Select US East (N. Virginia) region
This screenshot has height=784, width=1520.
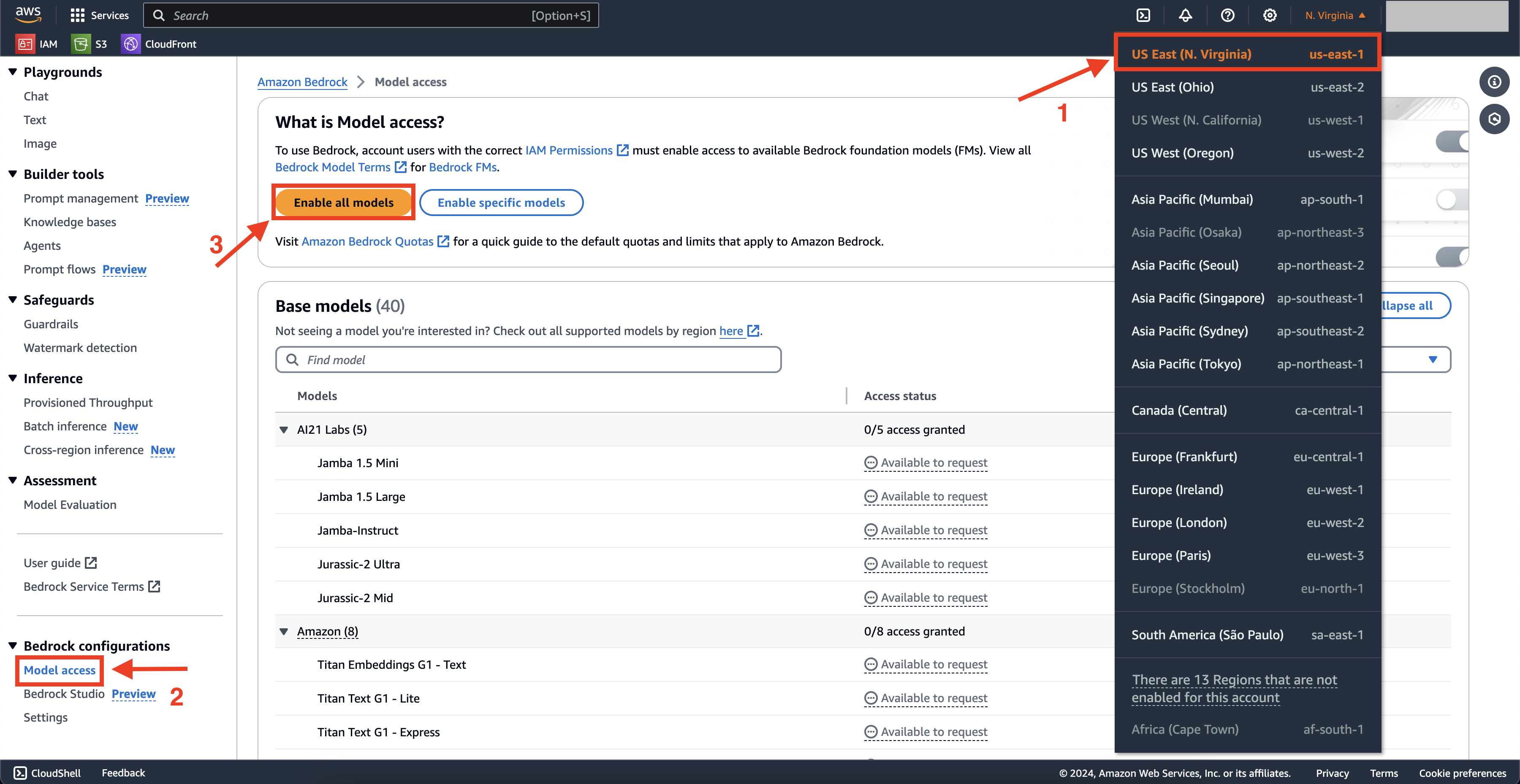click(1247, 54)
